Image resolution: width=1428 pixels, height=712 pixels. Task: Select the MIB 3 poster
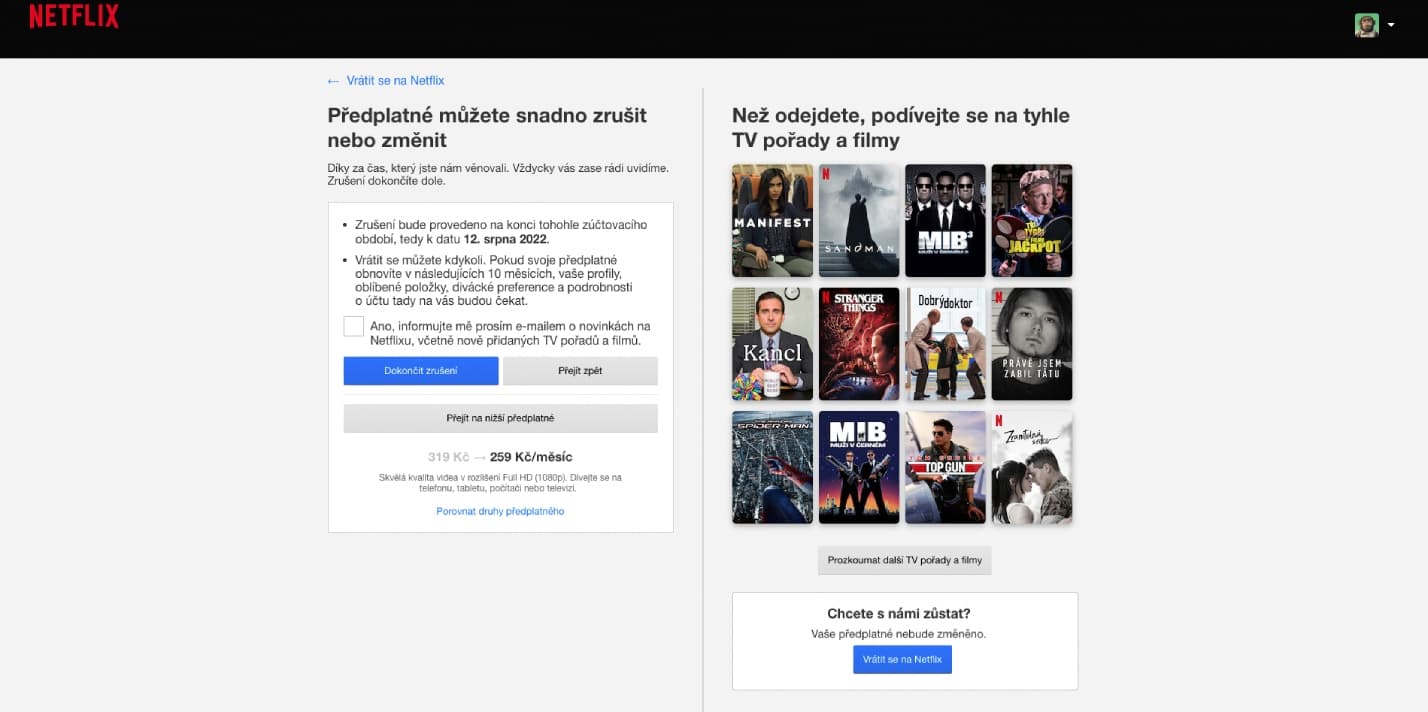(x=945, y=220)
